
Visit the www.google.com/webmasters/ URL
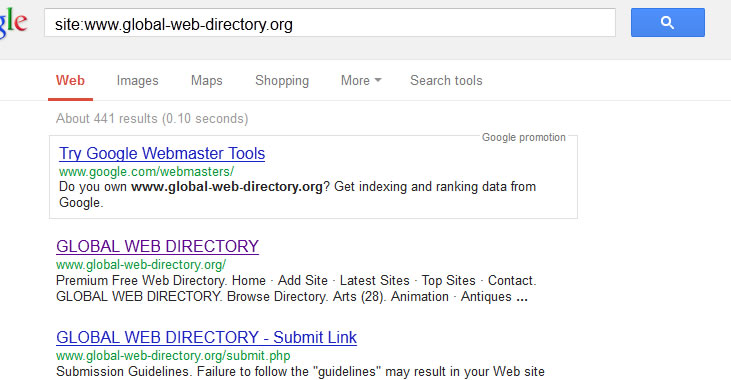tap(146, 172)
